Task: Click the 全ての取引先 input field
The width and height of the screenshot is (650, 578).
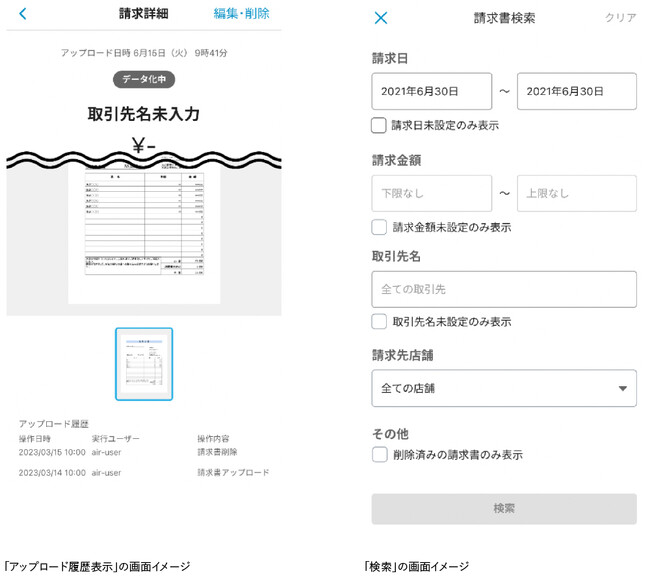Action: 503,289
